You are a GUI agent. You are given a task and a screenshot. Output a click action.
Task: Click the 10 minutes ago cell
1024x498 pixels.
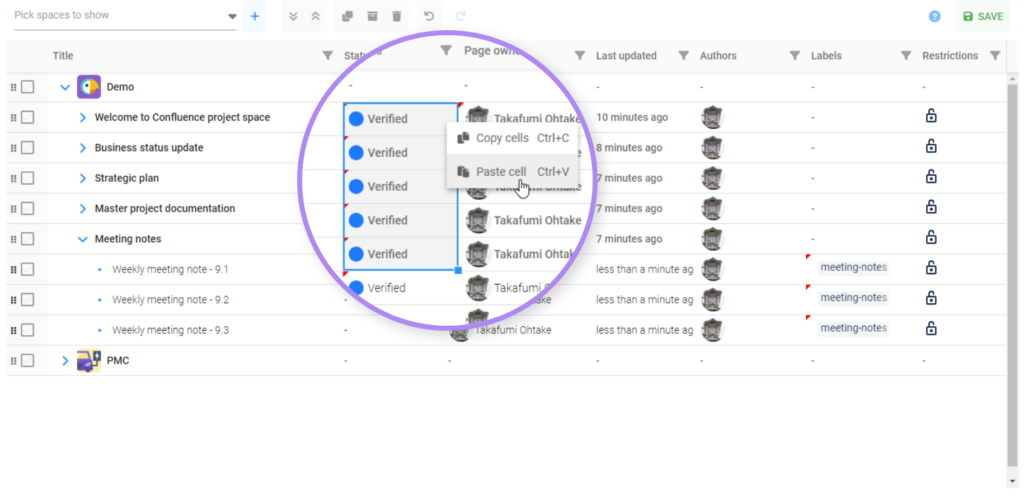[x=632, y=117]
